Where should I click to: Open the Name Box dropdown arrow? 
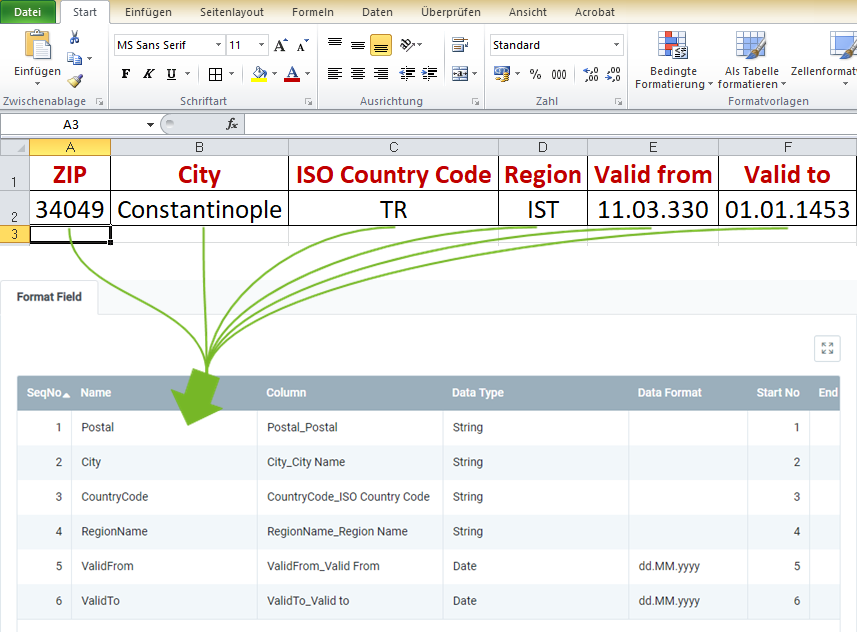click(150, 125)
